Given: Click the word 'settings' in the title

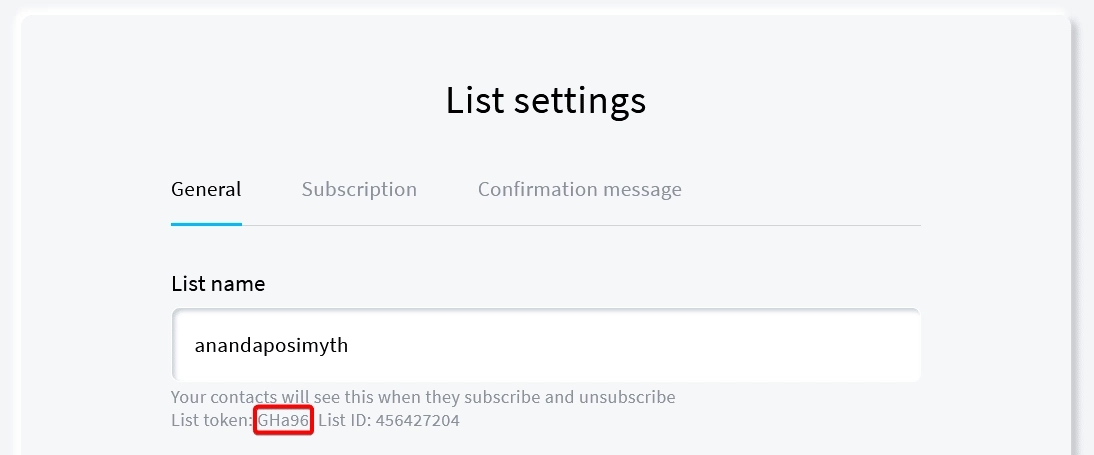Looking at the screenshot, I should click(x=581, y=101).
